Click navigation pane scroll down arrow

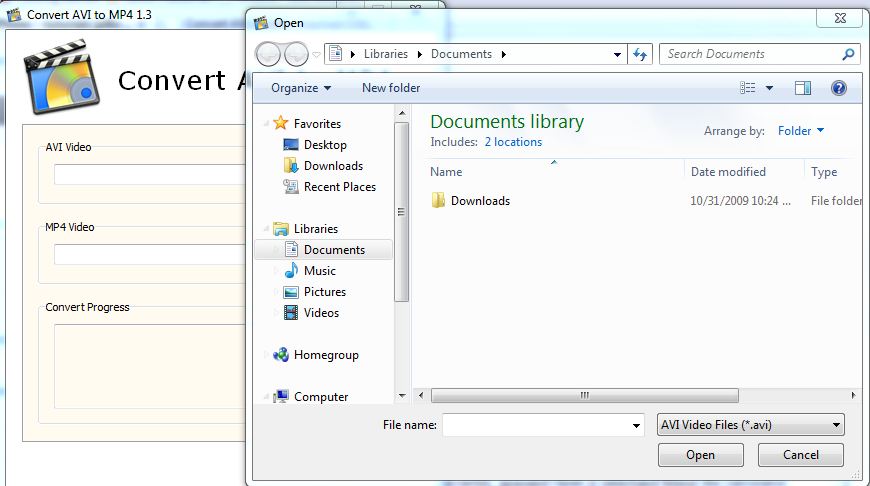(x=402, y=396)
